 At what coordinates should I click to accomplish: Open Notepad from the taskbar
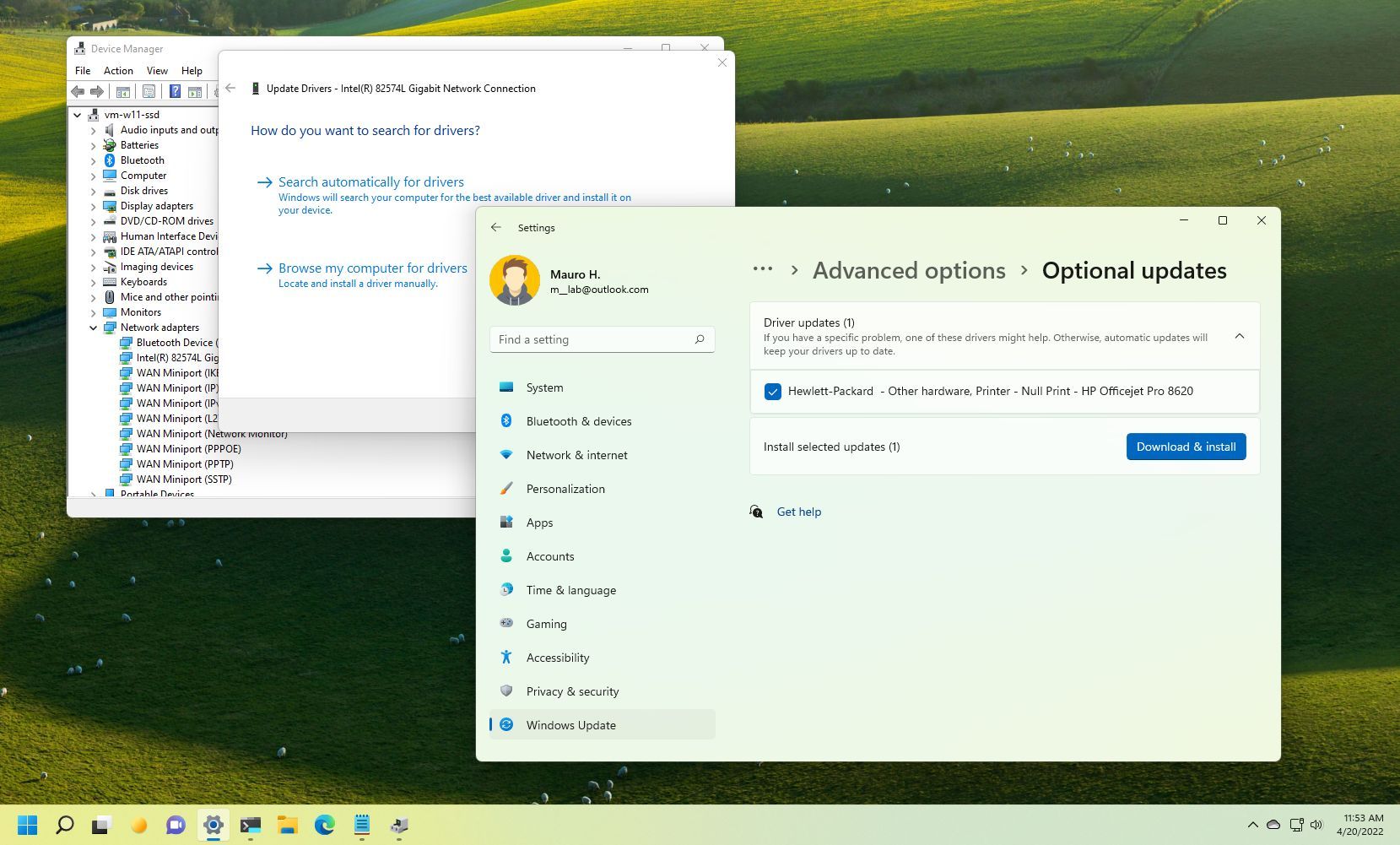(361, 825)
